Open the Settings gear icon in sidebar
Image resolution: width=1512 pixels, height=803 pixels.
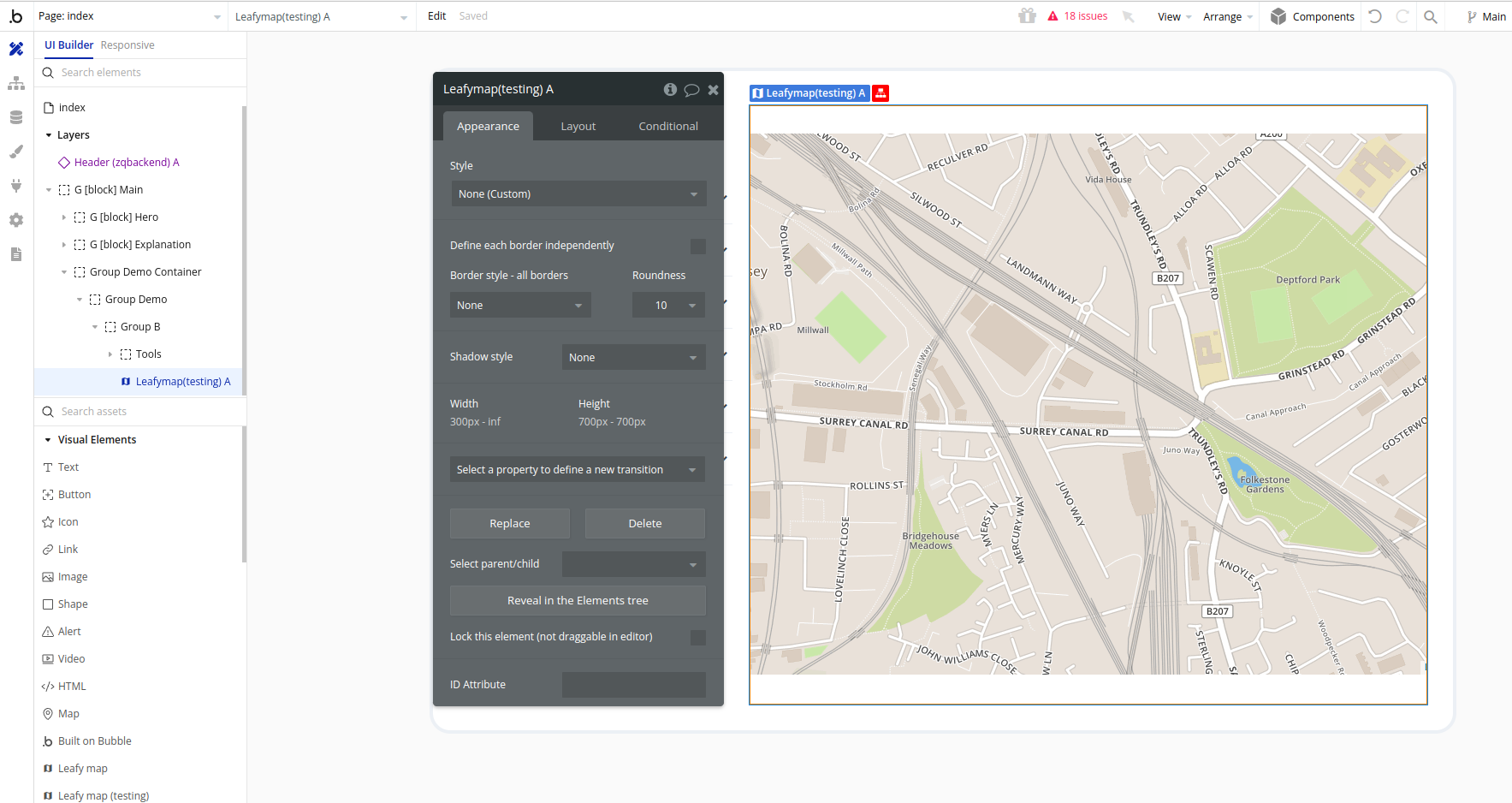point(16,220)
